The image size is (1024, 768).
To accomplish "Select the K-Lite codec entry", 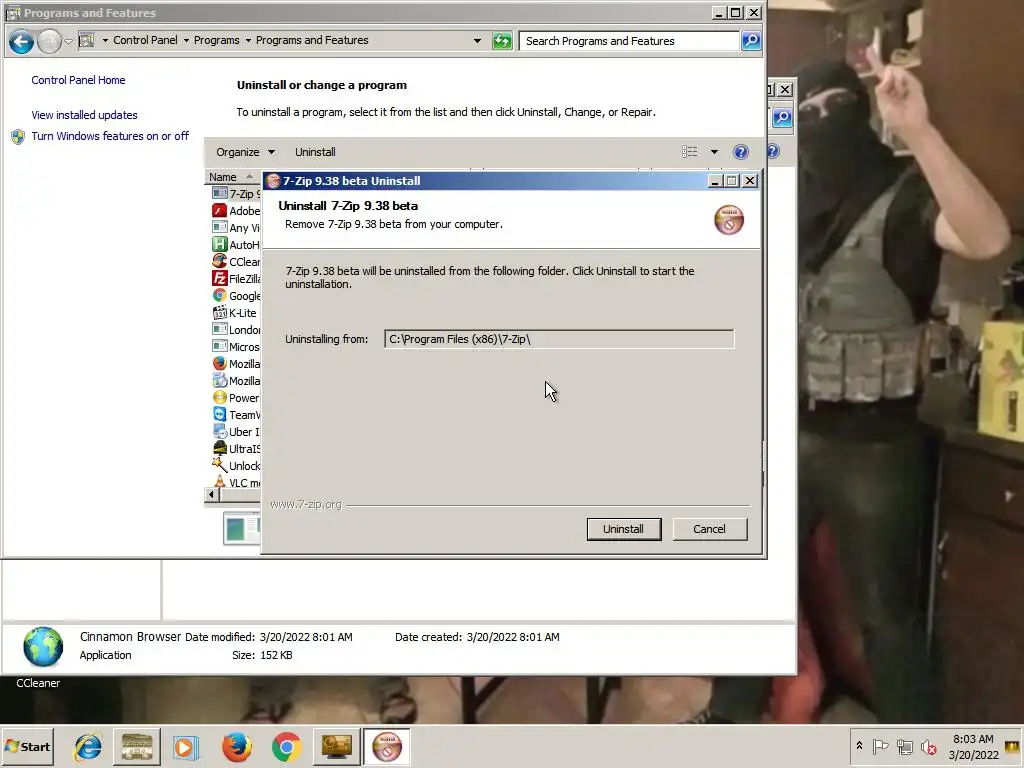I will (x=236, y=312).
